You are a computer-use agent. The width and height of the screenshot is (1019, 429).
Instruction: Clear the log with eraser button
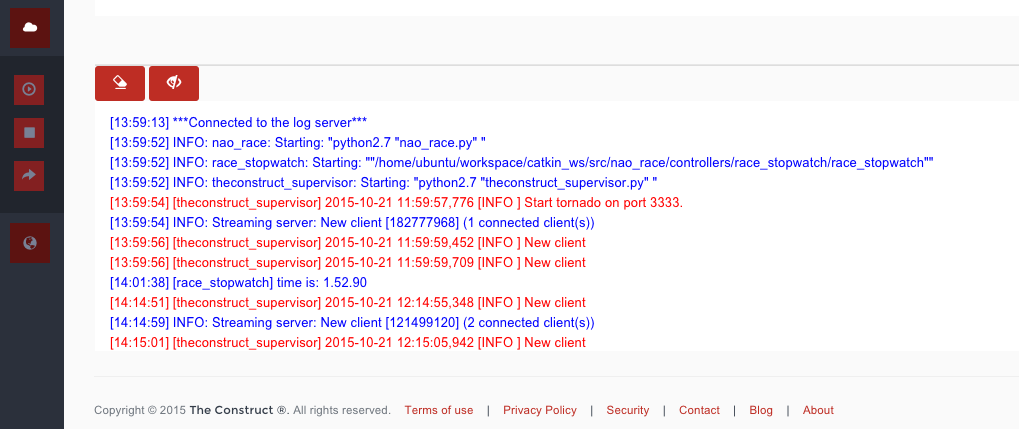coord(120,83)
